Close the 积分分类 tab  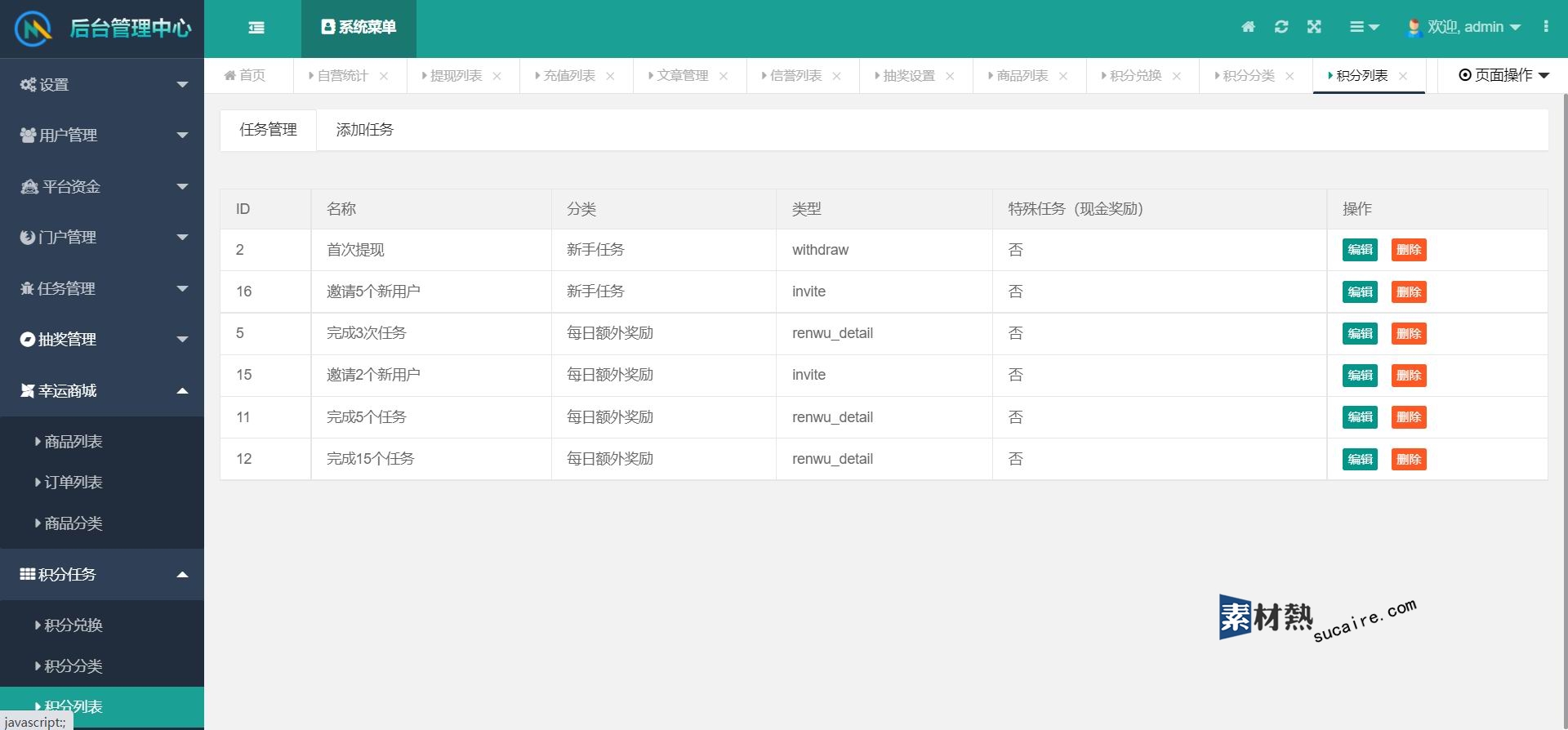click(x=1290, y=76)
